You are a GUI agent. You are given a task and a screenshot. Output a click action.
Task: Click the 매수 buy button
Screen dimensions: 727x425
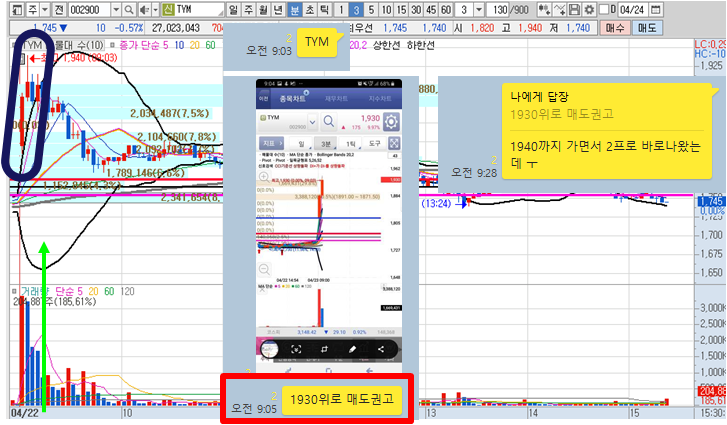pos(615,28)
